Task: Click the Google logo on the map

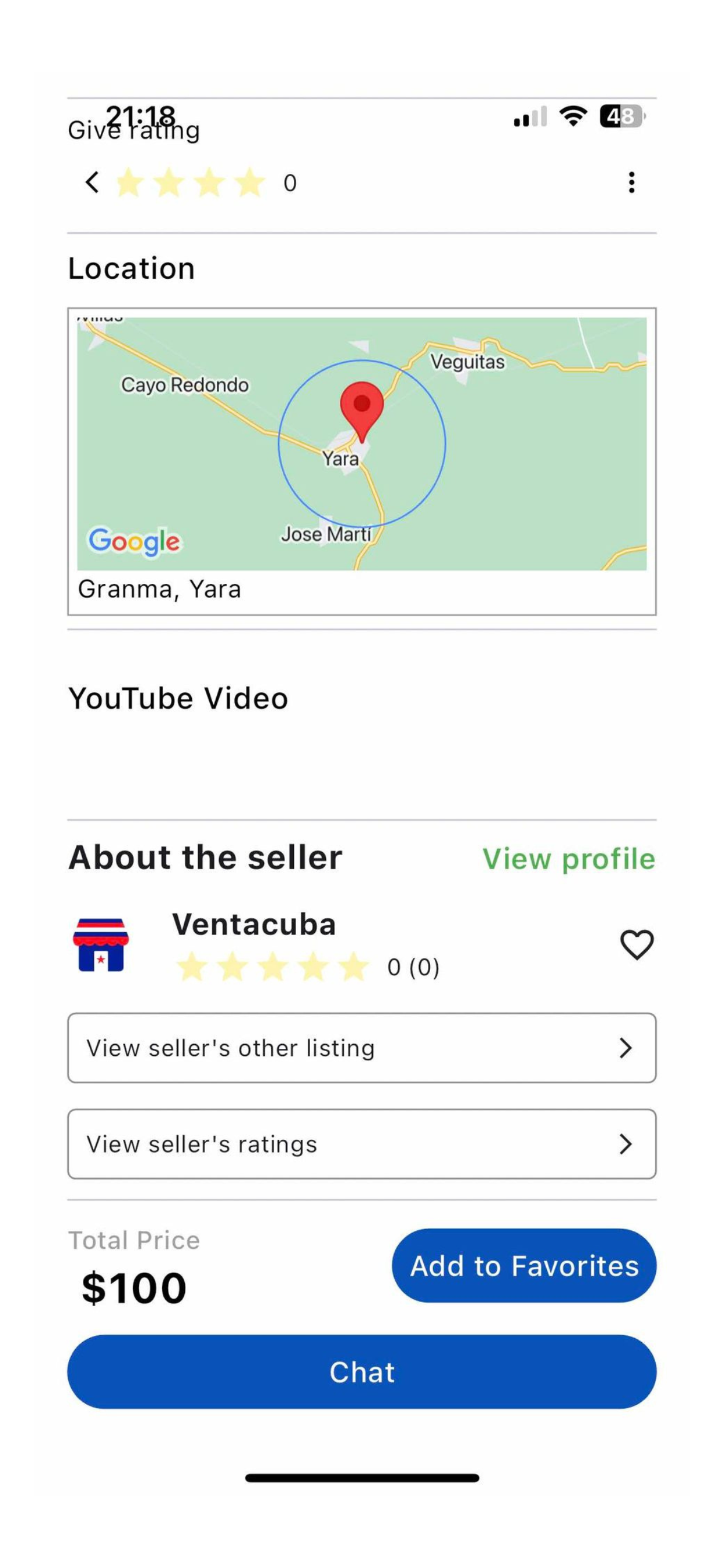Action: [135, 541]
